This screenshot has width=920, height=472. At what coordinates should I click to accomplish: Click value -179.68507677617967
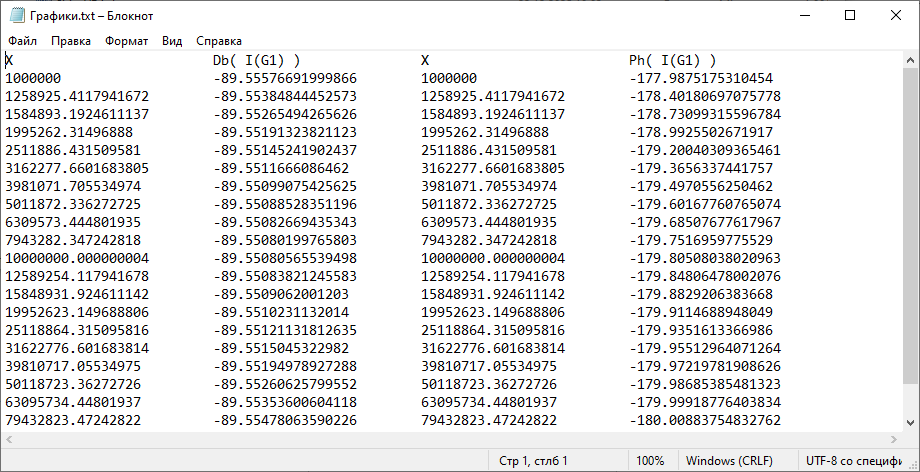tap(705, 222)
